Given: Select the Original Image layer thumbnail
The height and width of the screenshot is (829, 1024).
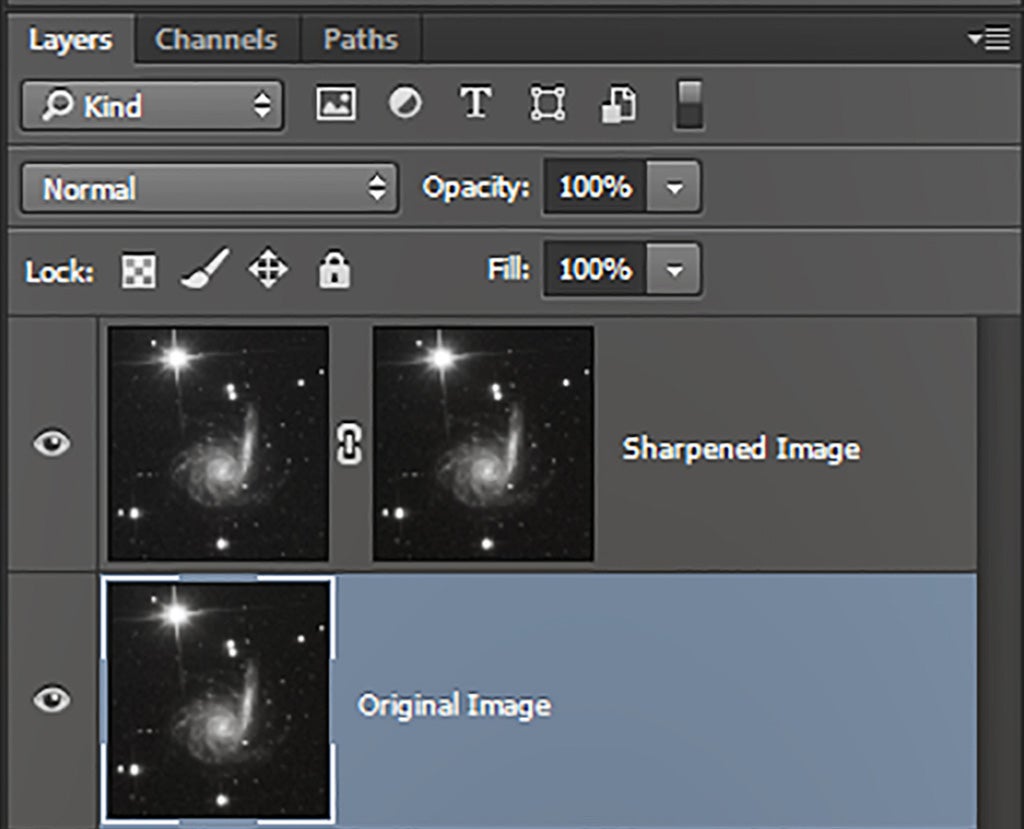Looking at the screenshot, I should click(x=219, y=700).
